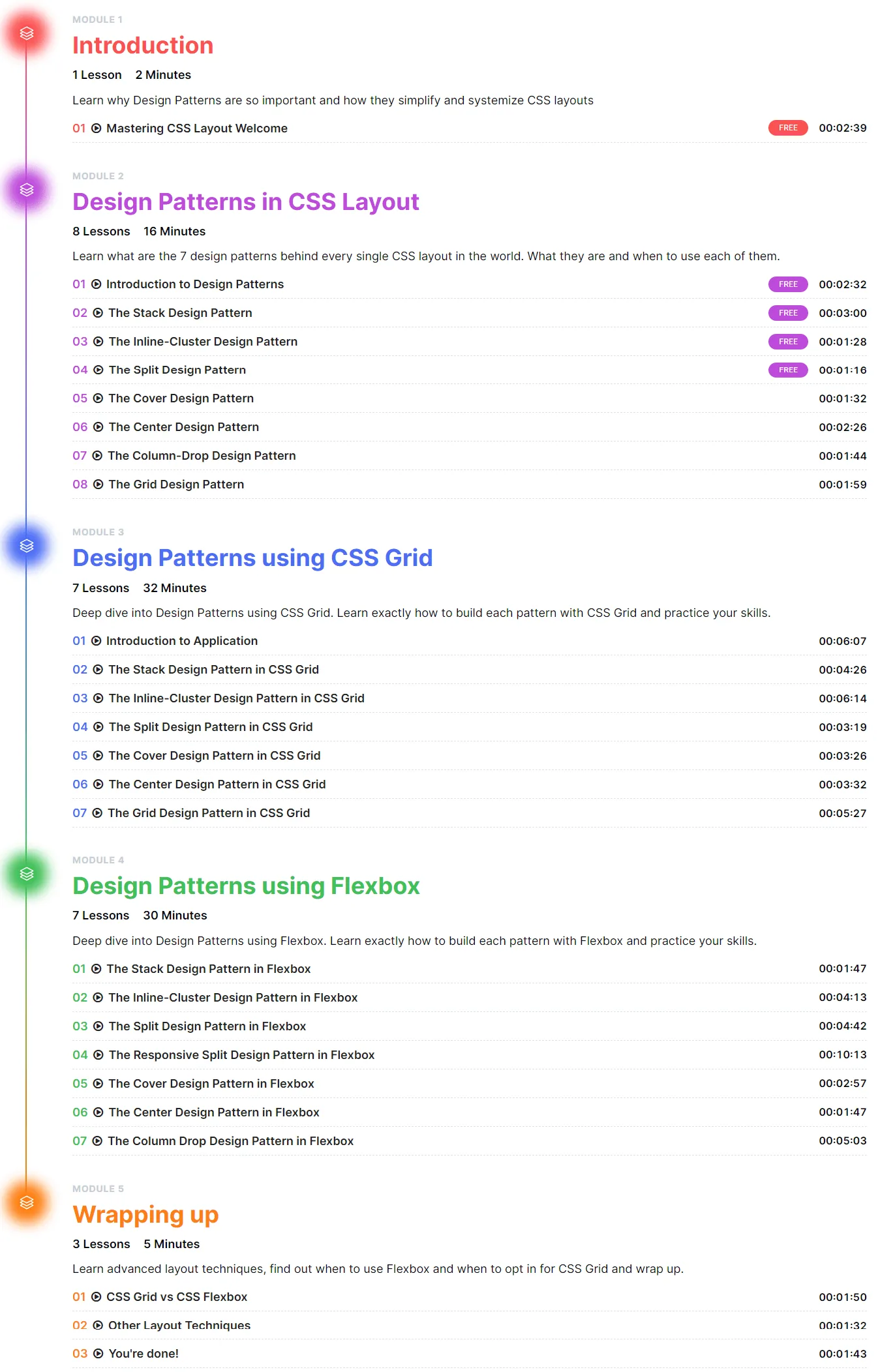The image size is (878, 1372).
Task: Click play icon beside Mastering CSS Layout Welcome
Action: 97,128
